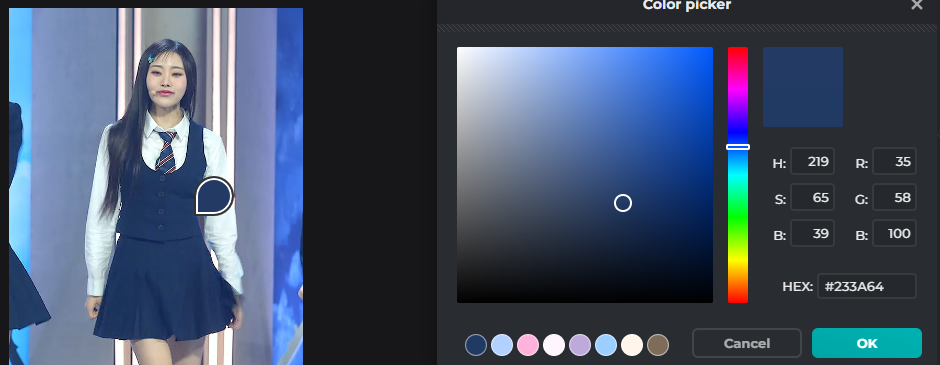Click the S saturation value field

pyautogui.click(x=812, y=197)
